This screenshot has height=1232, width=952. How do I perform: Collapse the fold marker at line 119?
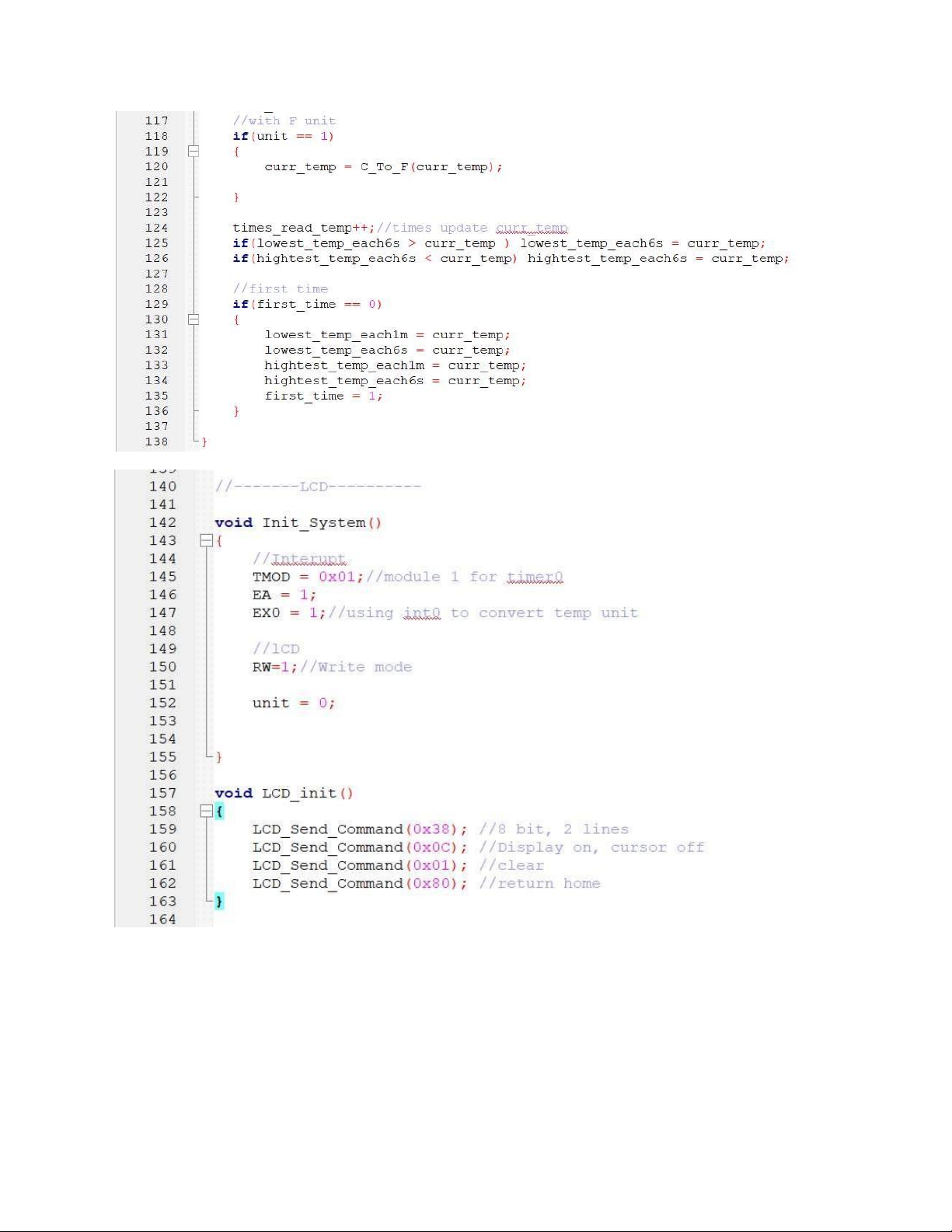194,152
